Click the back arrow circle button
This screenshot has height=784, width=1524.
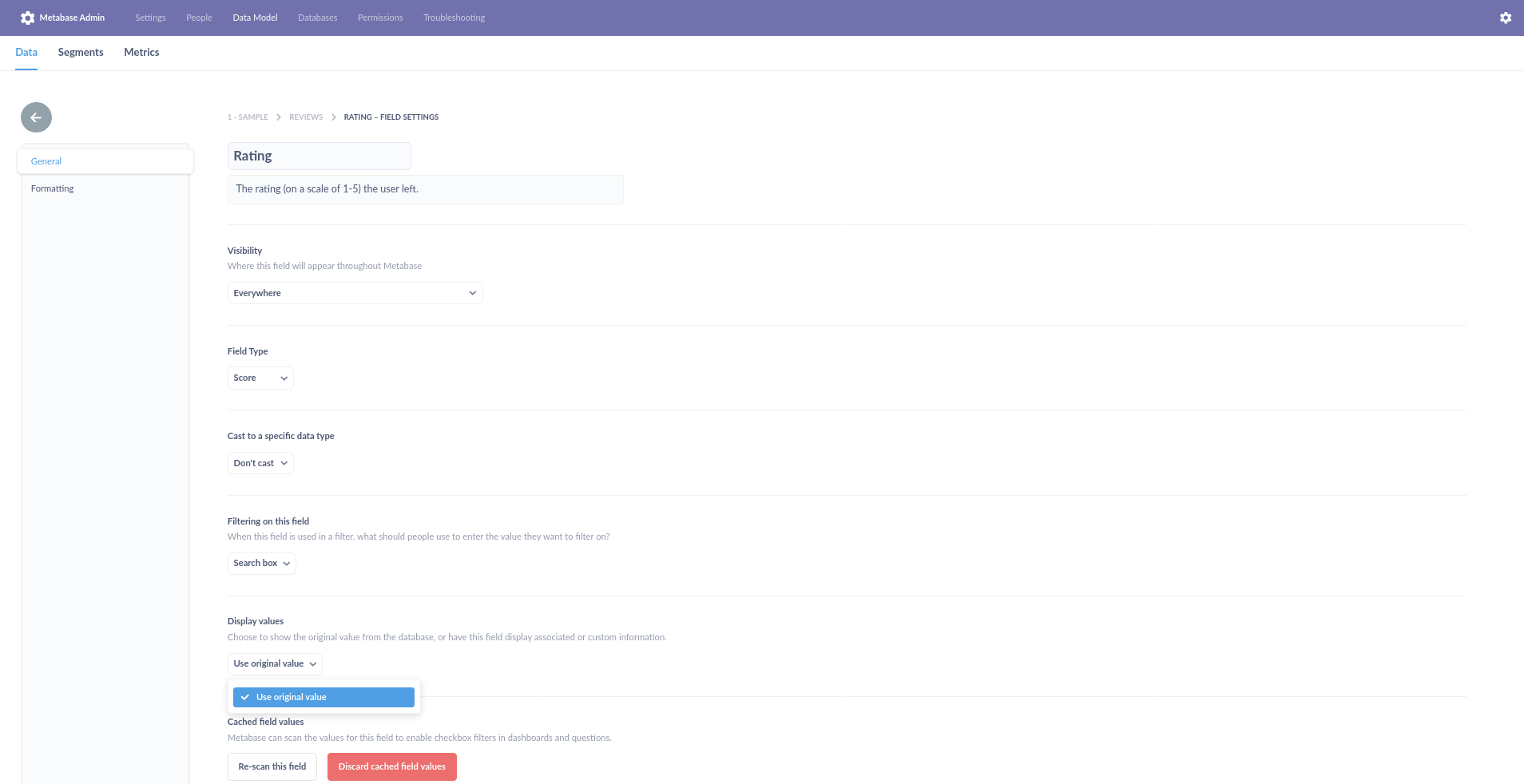[35, 117]
